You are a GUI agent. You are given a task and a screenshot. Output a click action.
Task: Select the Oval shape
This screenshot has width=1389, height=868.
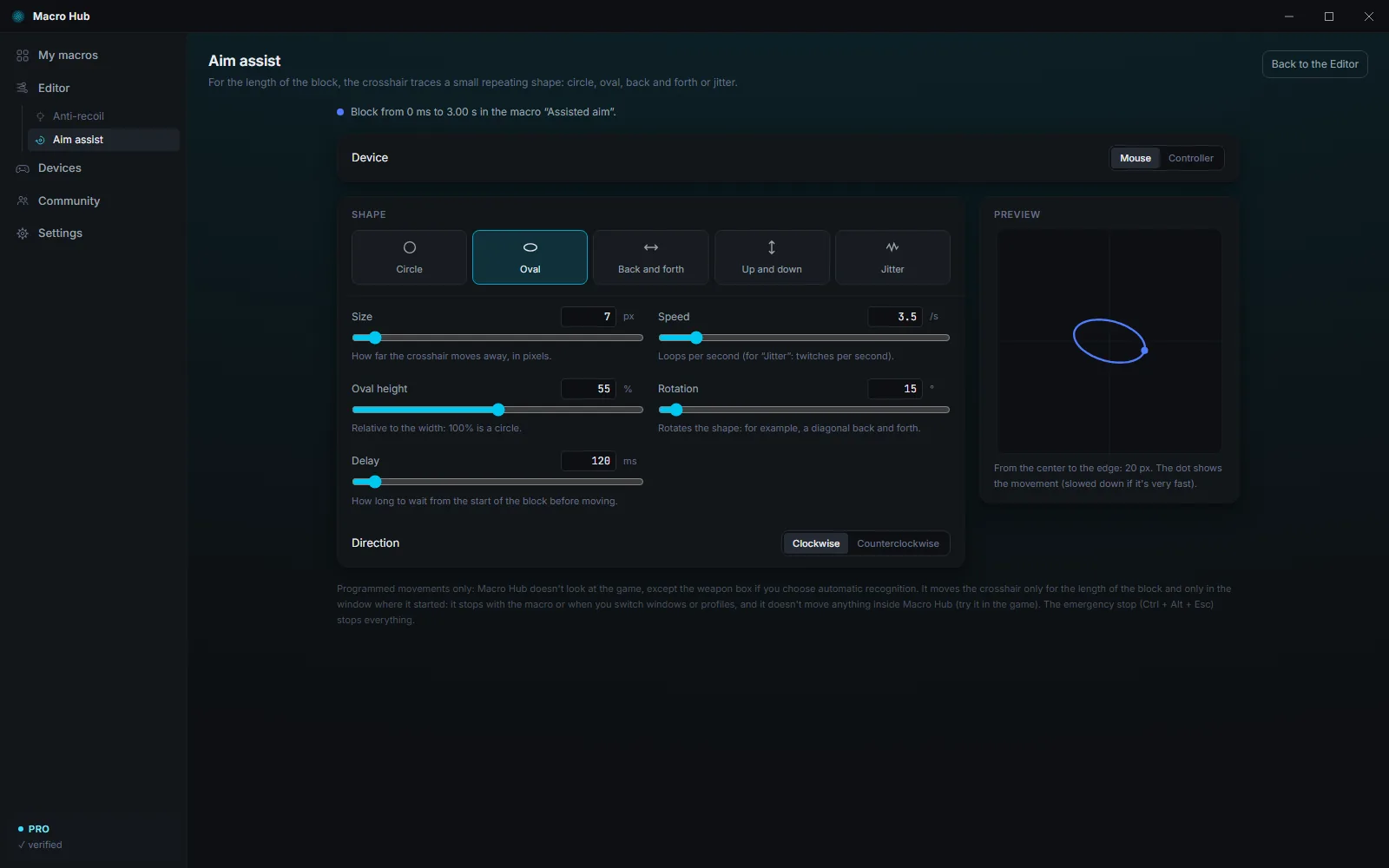coord(530,257)
